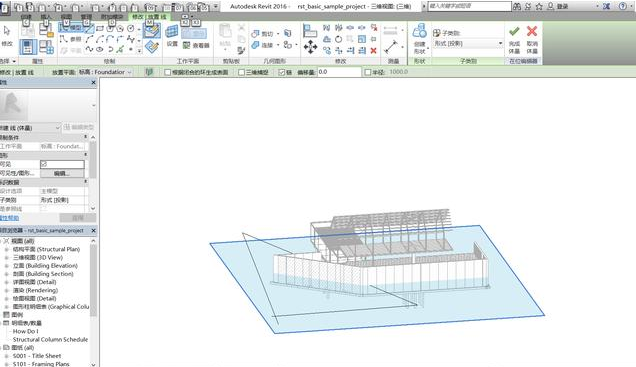Open the Add-Ins ribbon tab

112,17
